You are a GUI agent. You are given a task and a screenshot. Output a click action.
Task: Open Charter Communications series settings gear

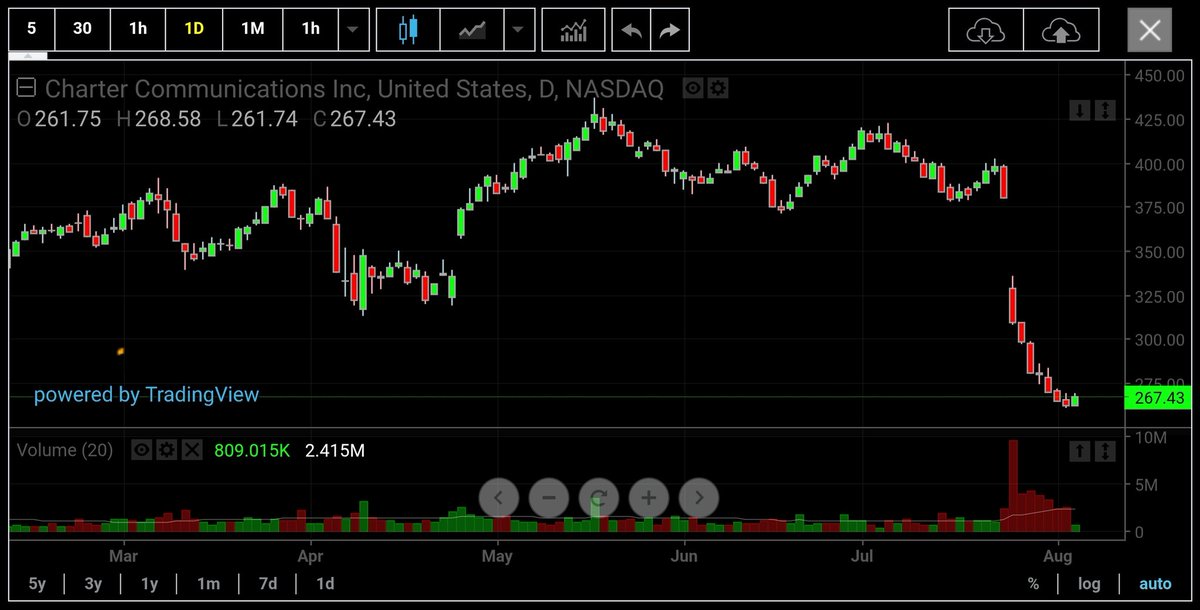click(x=718, y=89)
